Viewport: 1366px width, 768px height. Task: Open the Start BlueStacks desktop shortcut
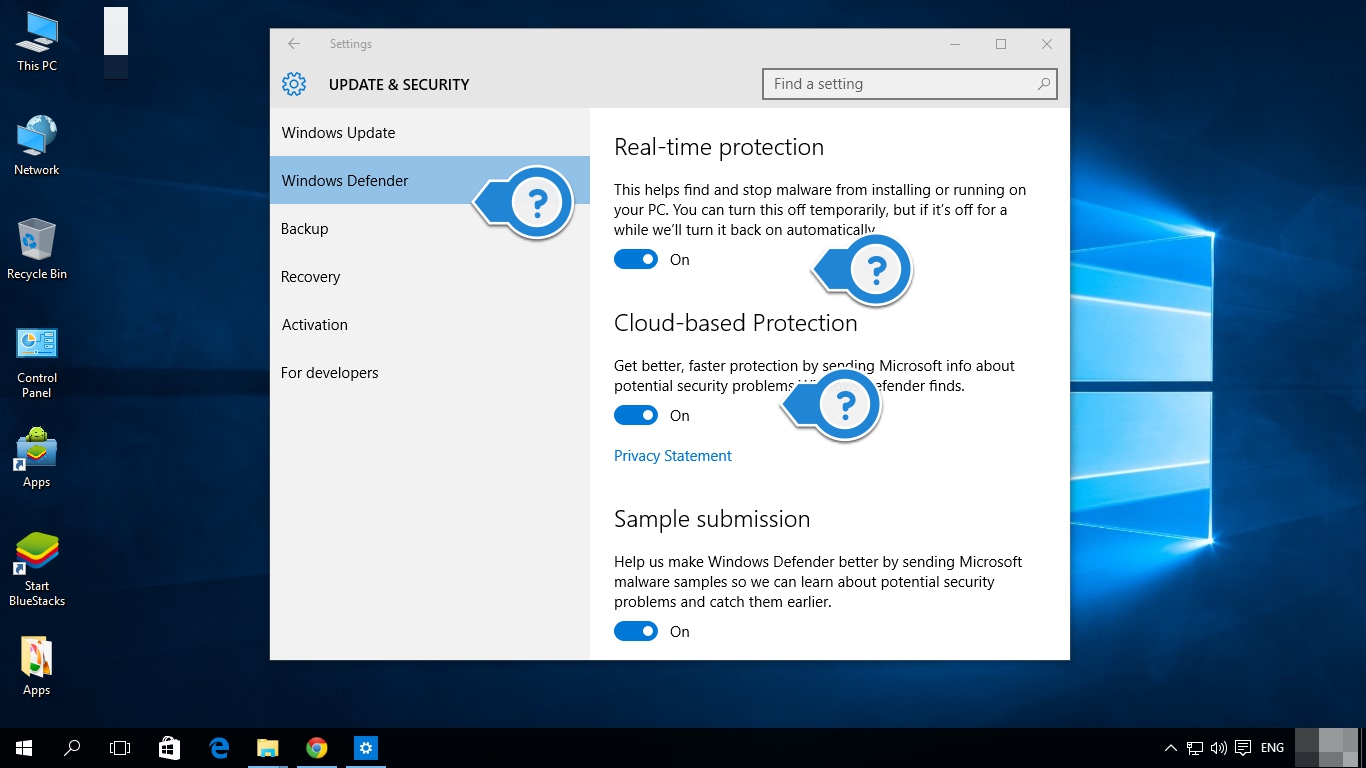(37, 570)
